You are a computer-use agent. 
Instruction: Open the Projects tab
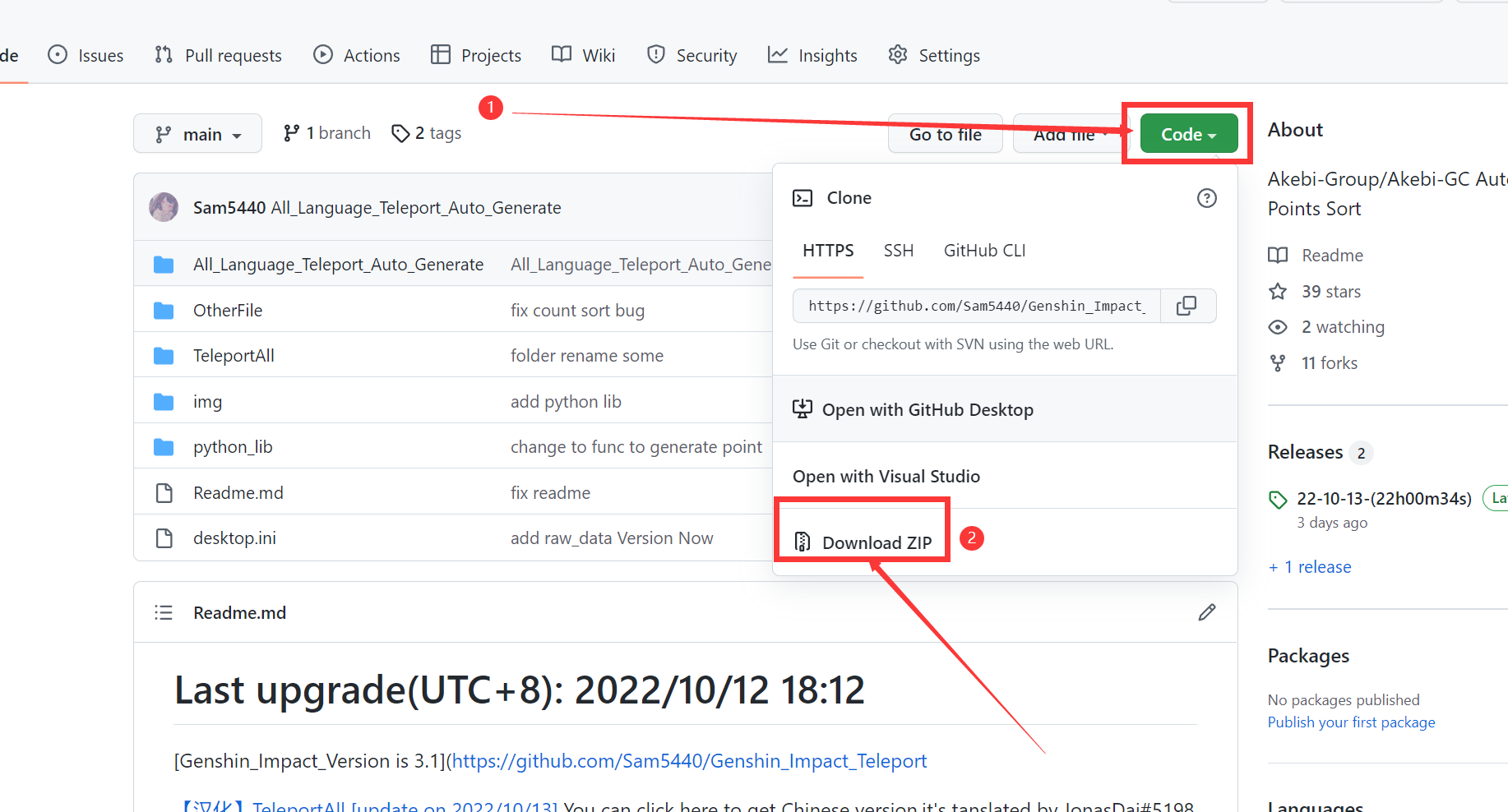(x=476, y=55)
